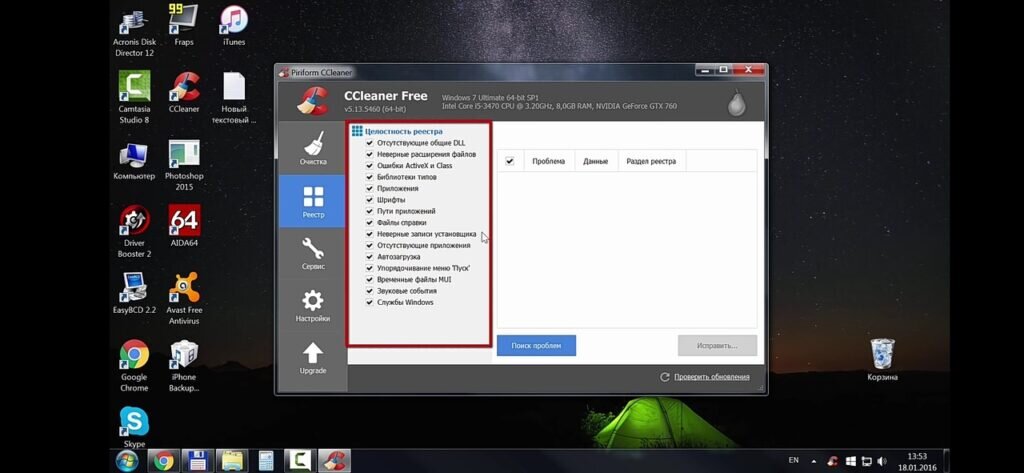Open the Google Chrome desktop shortcut
Screen dimensions: 1024x473
(134, 366)
